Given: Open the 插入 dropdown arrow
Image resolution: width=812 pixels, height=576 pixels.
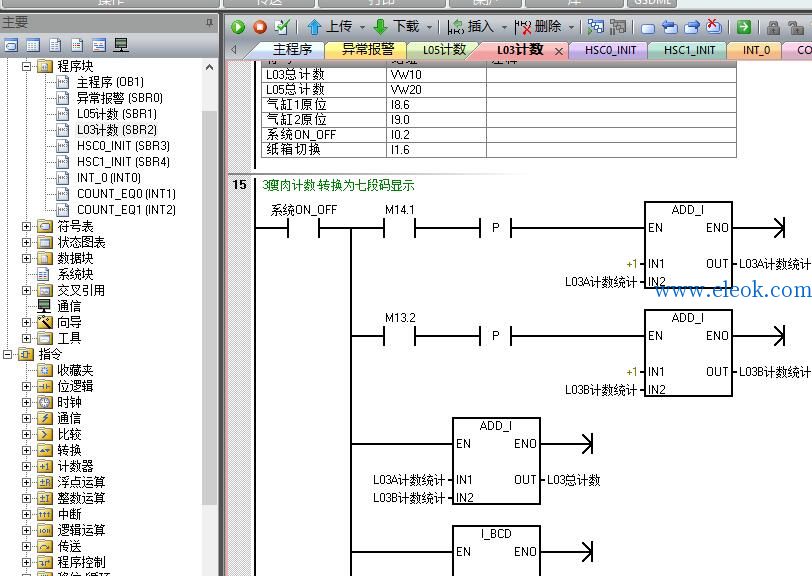Looking at the screenshot, I should pyautogui.click(x=504, y=27).
